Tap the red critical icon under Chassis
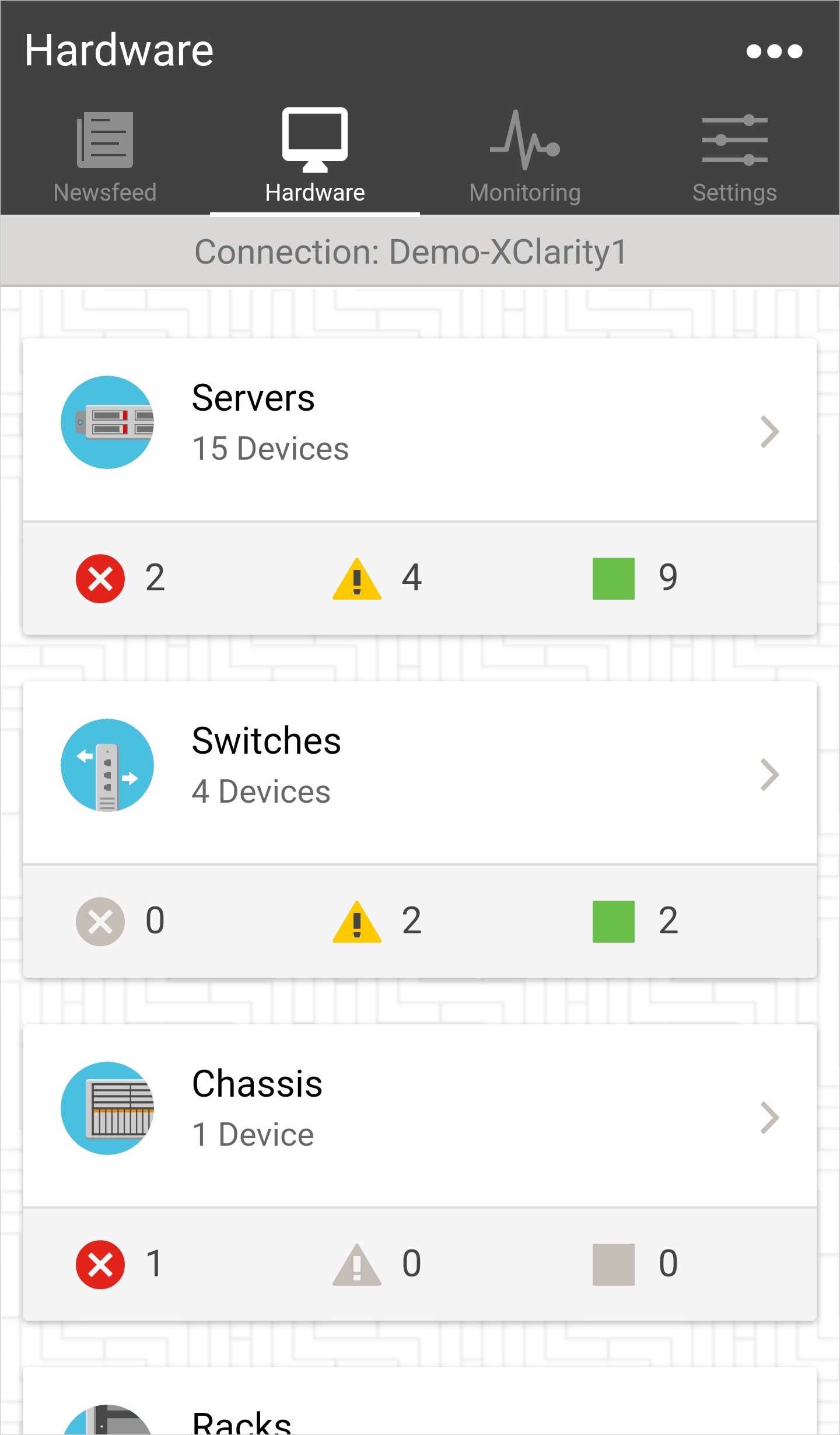Image resolution: width=840 pixels, height=1435 pixels. point(100,1265)
